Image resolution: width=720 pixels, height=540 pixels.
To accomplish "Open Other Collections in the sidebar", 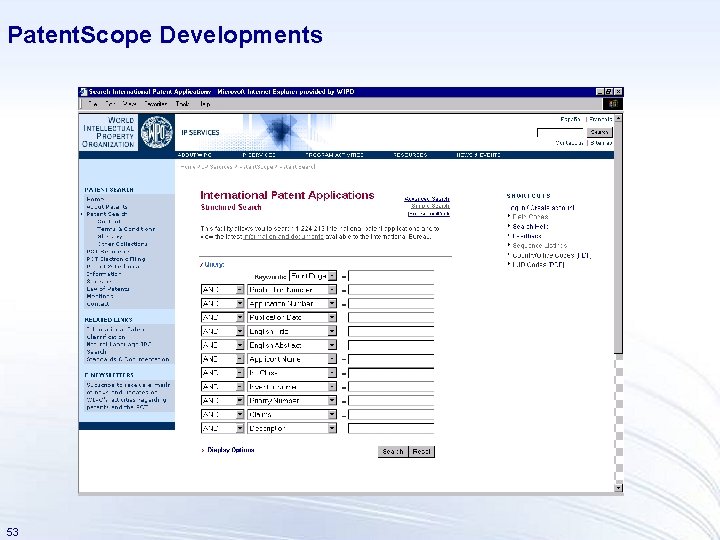I will (x=122, y=244).
